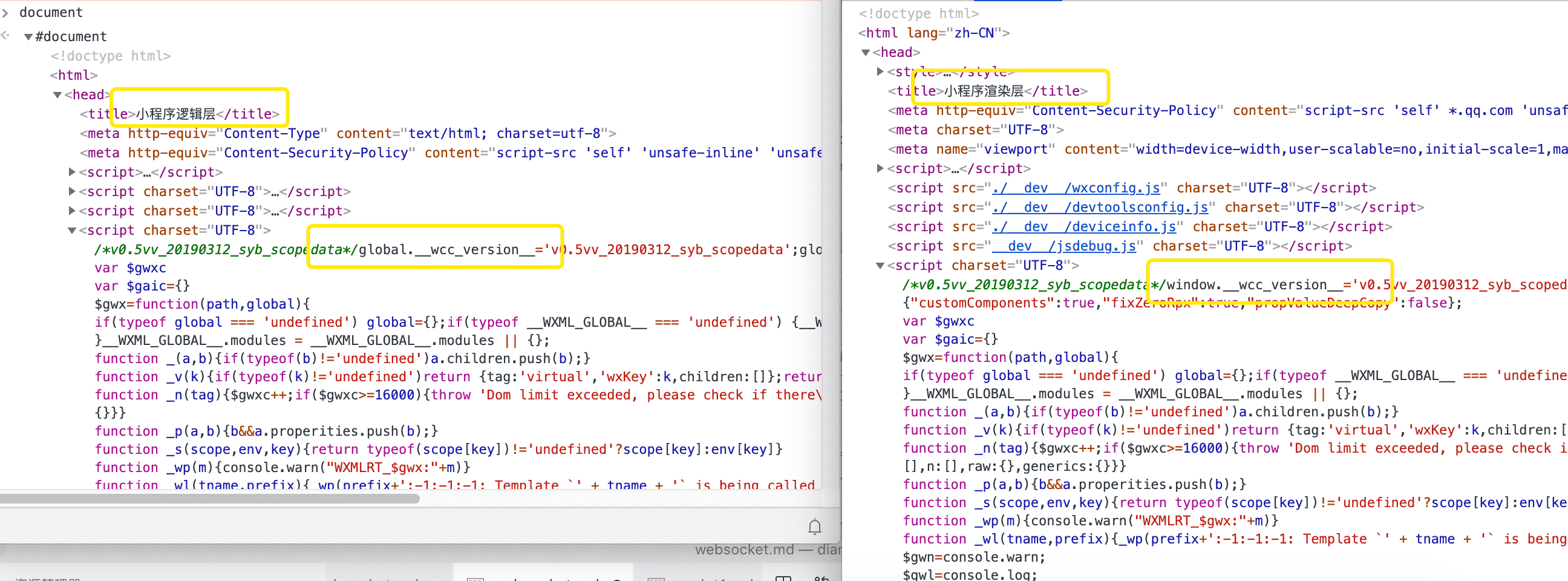Click the notification bell icon
The height and width of the screenshot is (581, 1568).
(814, 527)
